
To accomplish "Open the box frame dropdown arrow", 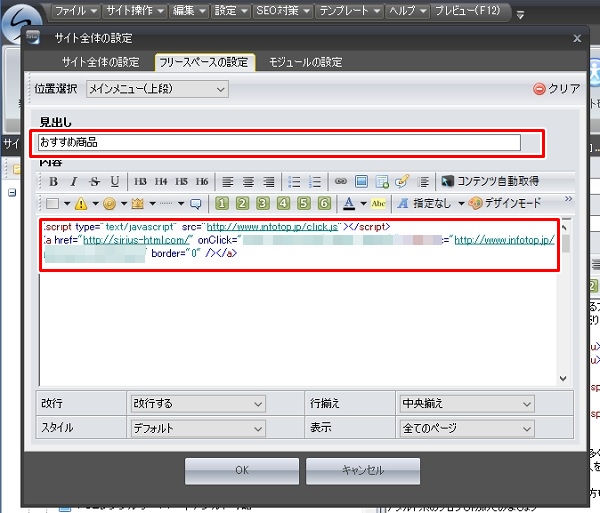I will pyautogui.click(x=67, y=204).
